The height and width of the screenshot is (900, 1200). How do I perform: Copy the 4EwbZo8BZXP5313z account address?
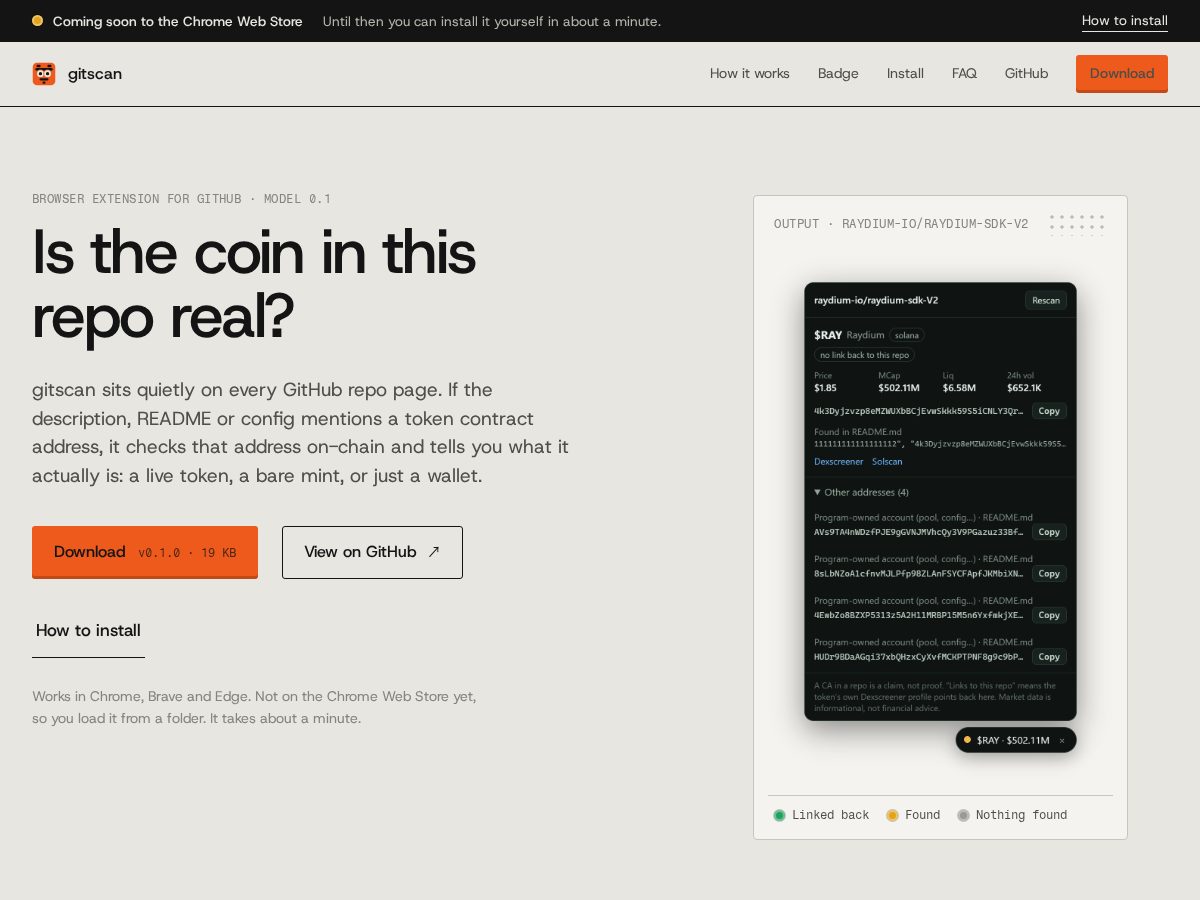[x=1049, y=615]
